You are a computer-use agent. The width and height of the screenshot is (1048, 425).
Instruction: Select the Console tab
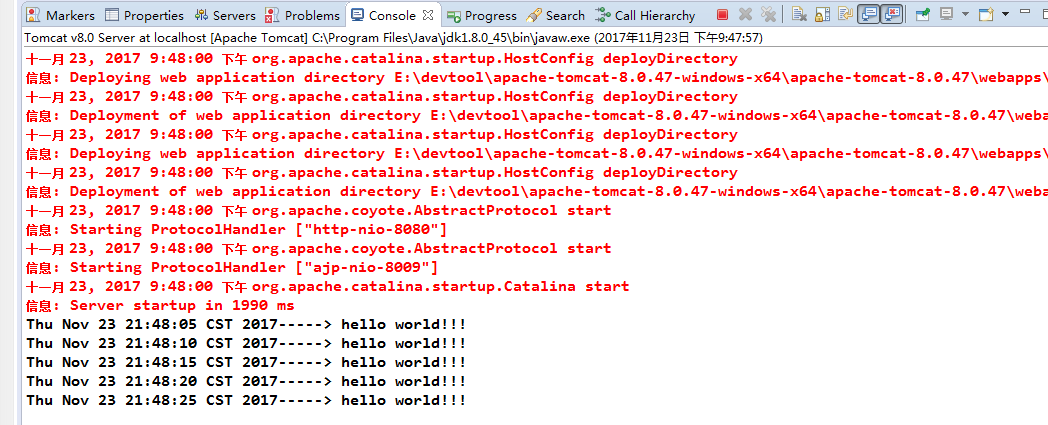pos(384,15)
